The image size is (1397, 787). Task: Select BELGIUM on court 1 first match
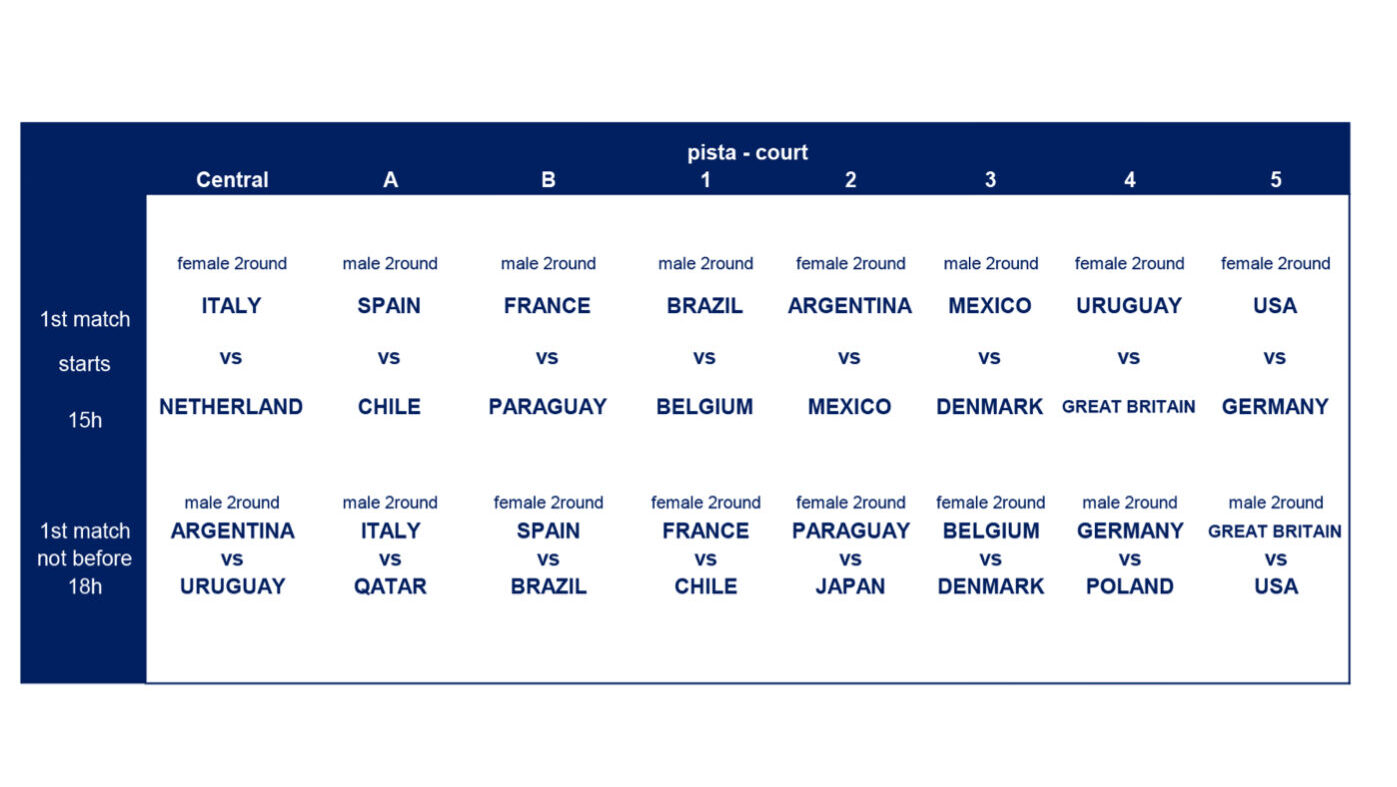point(705,407)
